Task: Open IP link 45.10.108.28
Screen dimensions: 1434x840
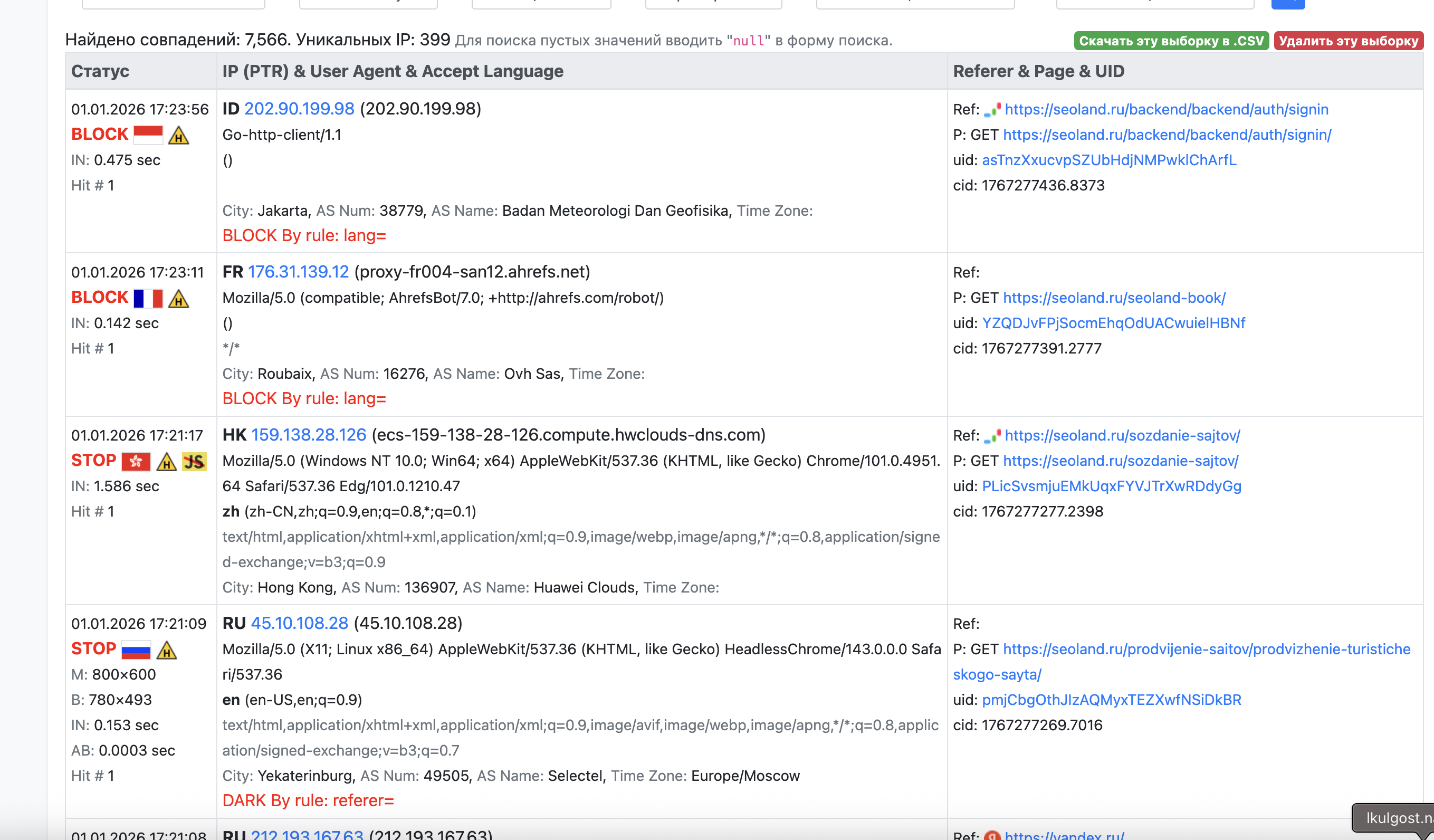Action: (x=299, y=623)
